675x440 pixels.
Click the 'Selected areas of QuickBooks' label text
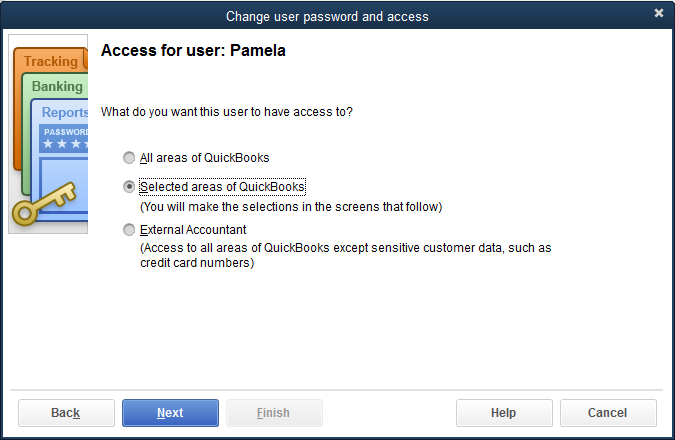click(222, 187)
